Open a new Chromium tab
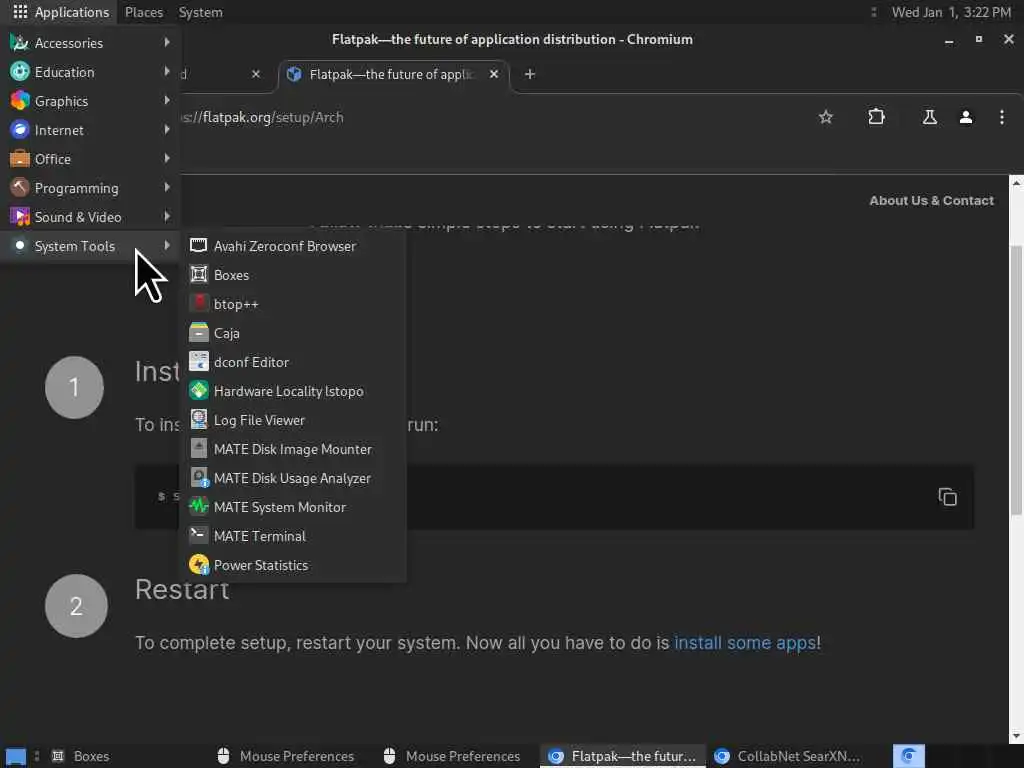 (x=530, y=74)
